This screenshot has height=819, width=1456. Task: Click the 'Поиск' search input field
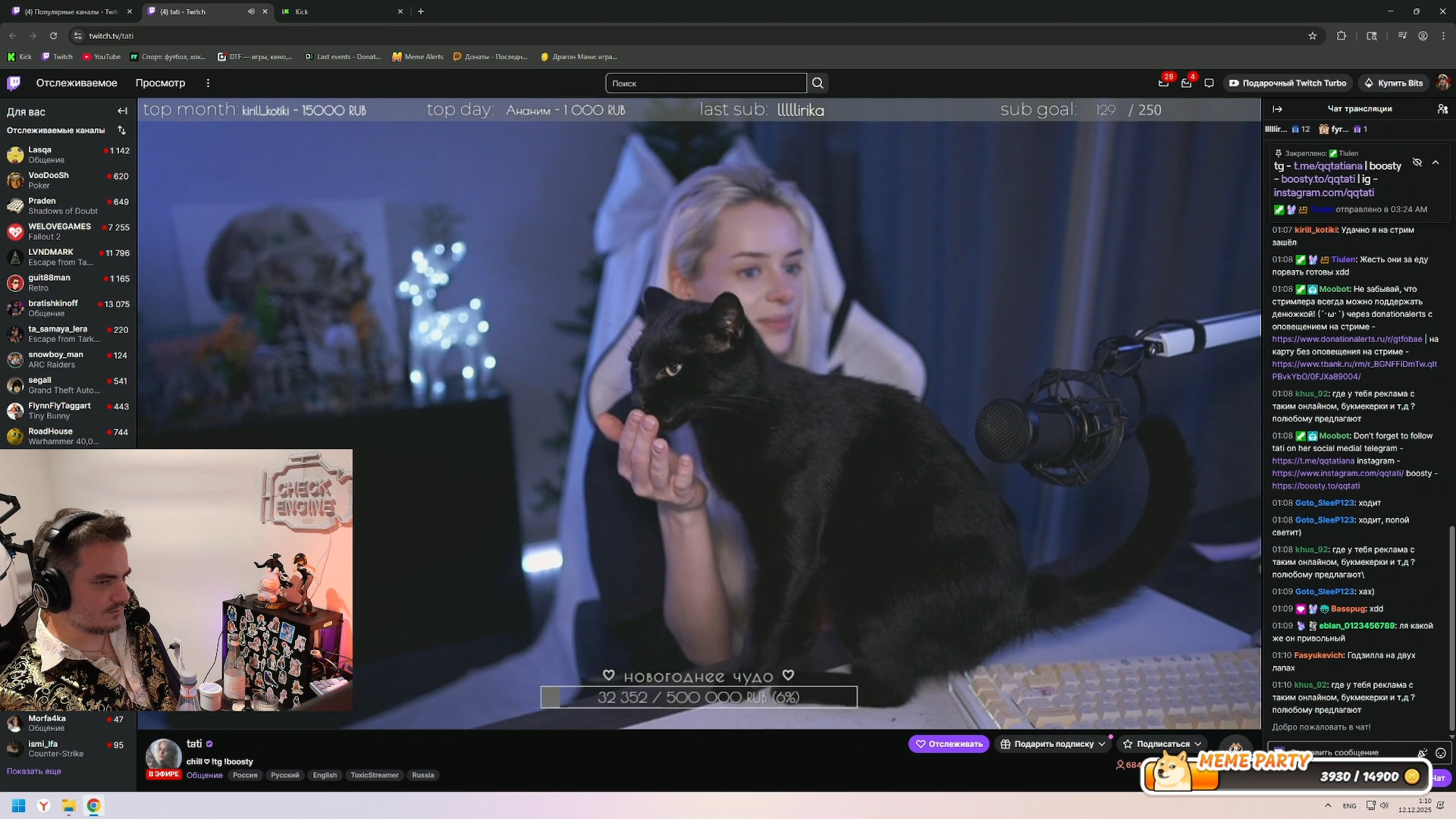tap(705, 83)
